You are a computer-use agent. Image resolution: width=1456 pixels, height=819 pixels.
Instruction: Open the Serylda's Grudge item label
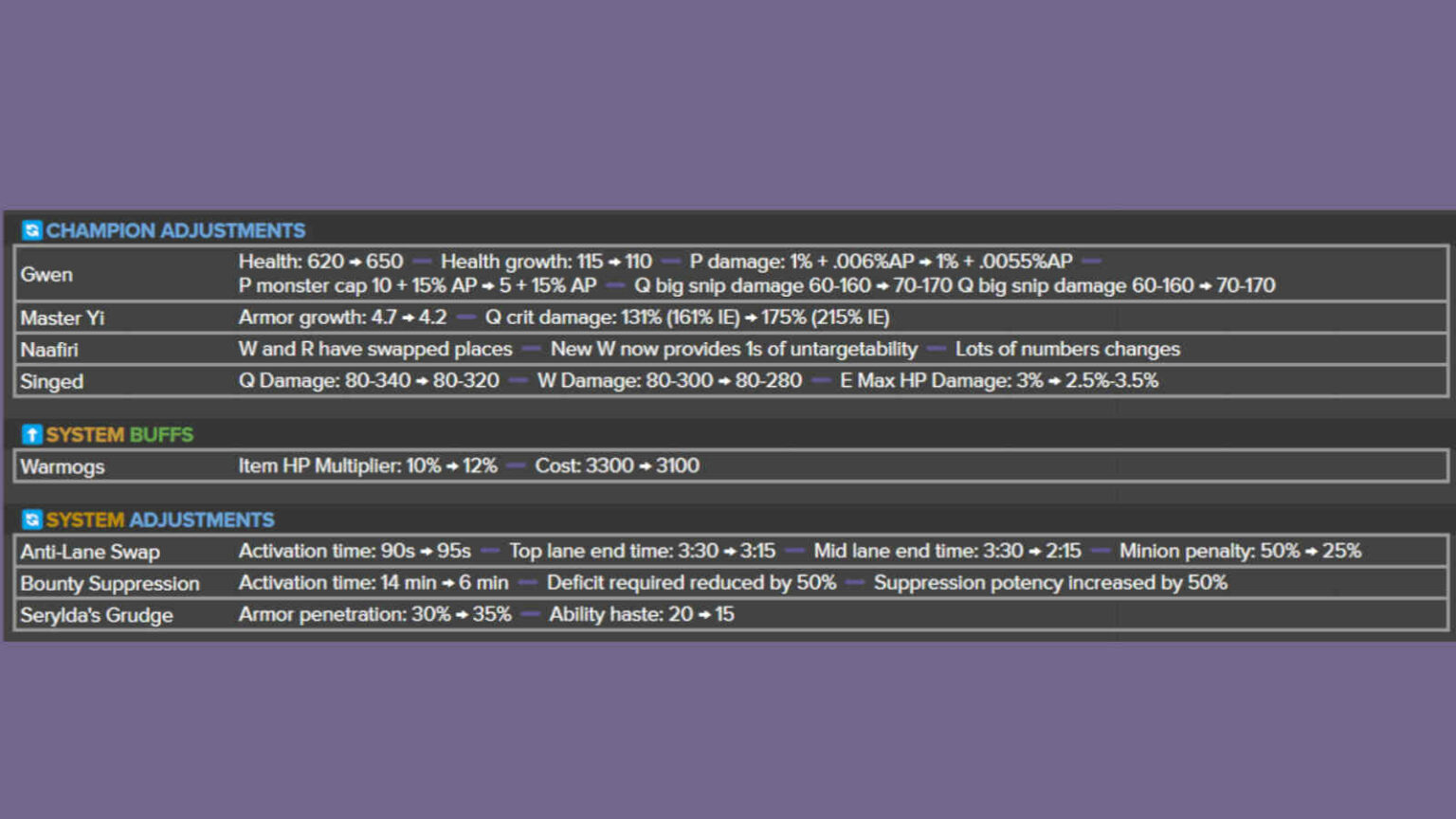coord(97,615)
